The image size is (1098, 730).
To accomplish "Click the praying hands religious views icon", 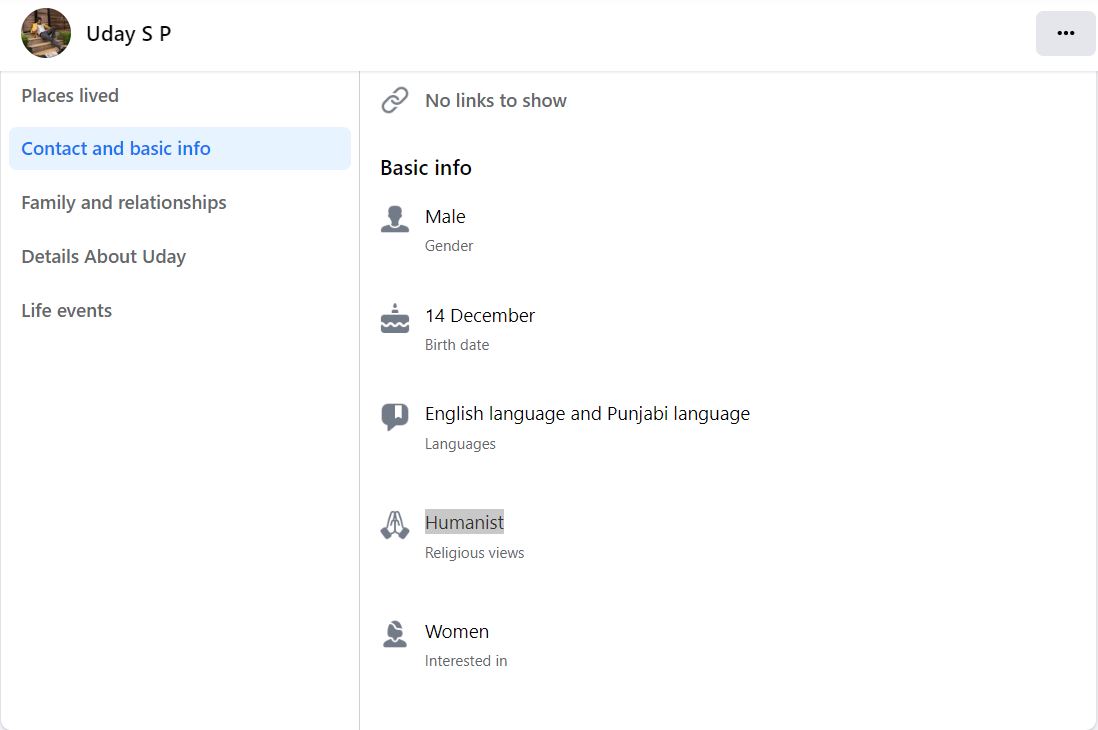I will [395, 525].
